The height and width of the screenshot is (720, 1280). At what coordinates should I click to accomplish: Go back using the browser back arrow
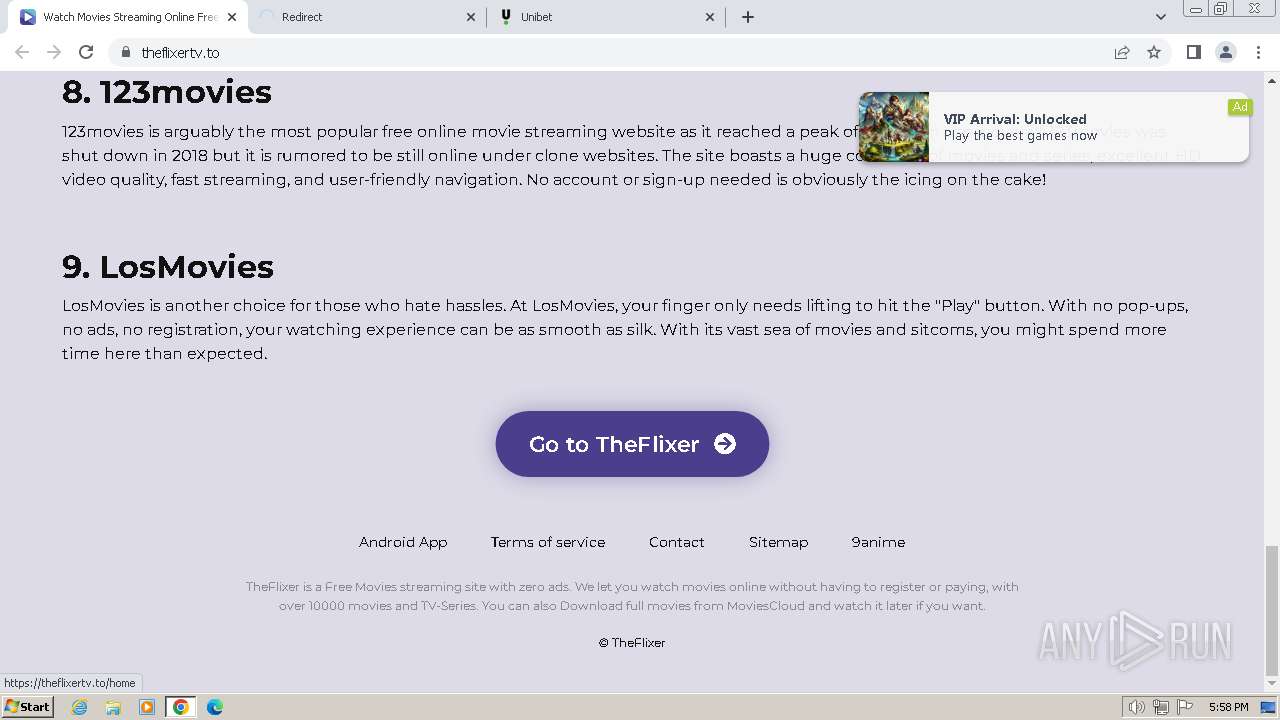pos(22,52)
